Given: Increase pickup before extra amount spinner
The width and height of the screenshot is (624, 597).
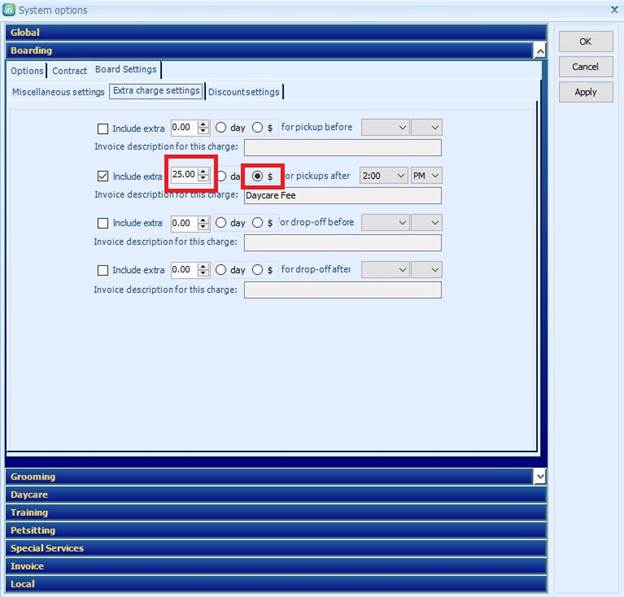Looking at the screenshot, I should click(x=203, y=124).
